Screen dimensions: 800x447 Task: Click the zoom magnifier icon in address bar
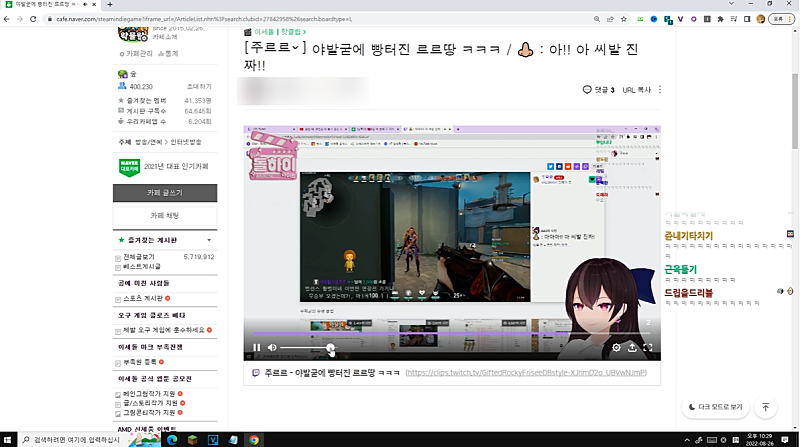coord(596,19)
